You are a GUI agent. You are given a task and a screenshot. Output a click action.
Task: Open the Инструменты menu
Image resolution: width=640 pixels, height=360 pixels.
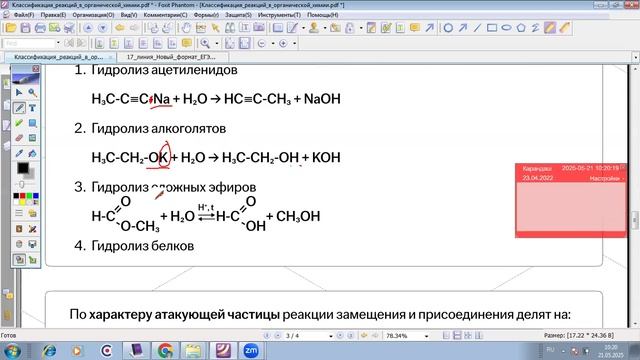[279, 15]
